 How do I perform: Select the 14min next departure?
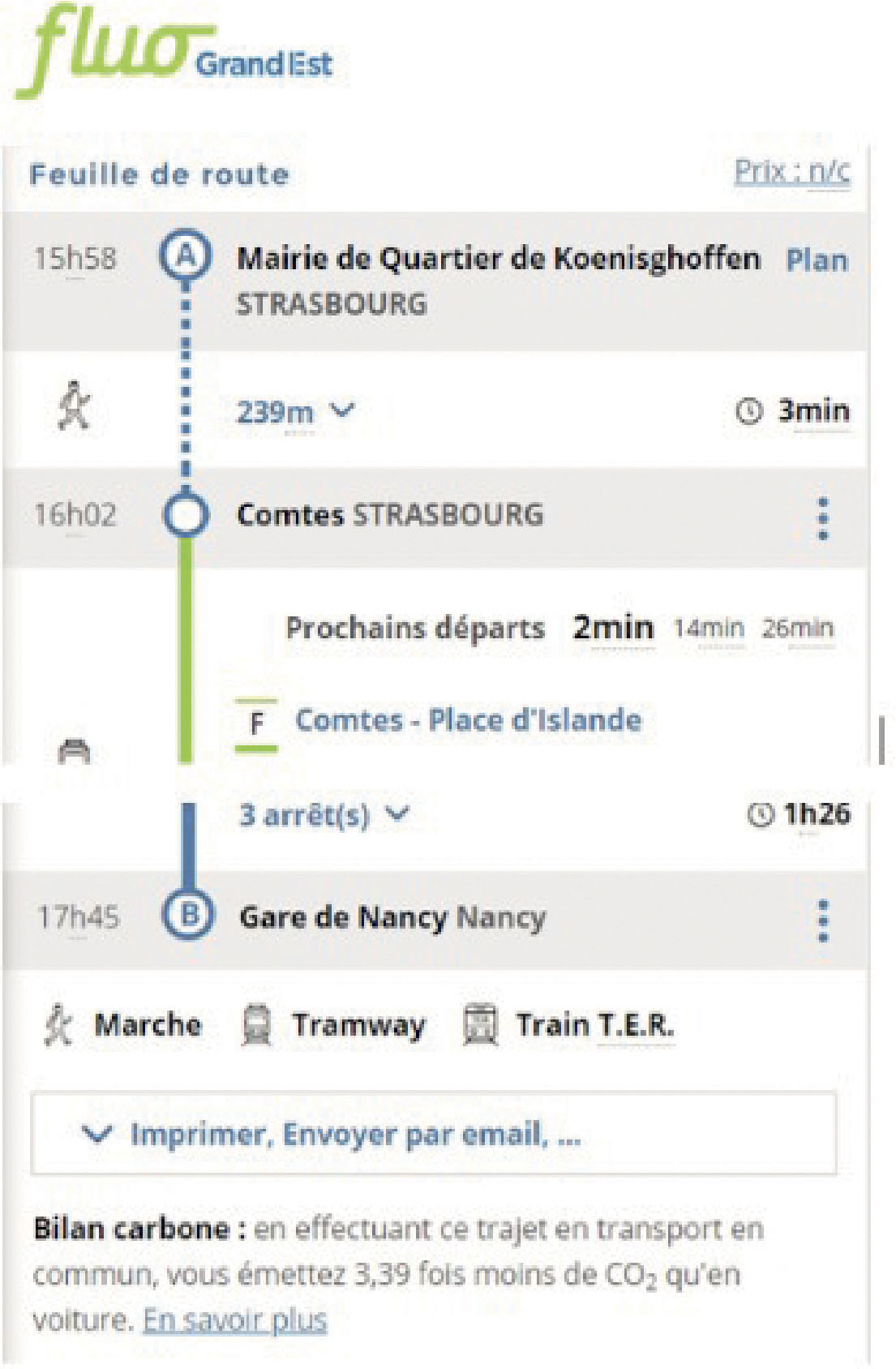click(709, 628)
